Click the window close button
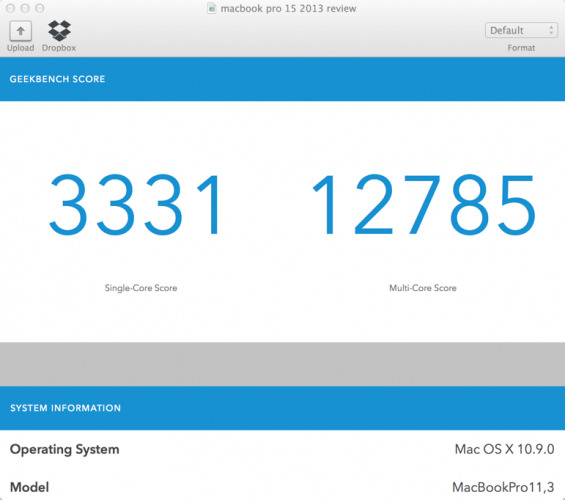This screenshot has width=565, height=500. (10, 8)
